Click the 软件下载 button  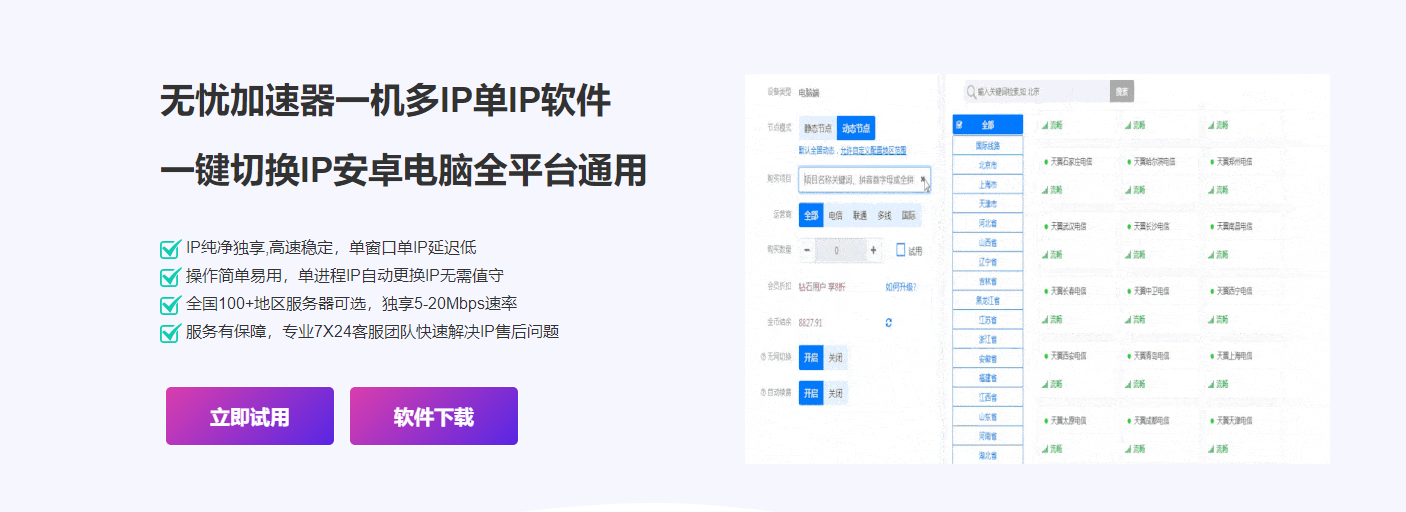pyautogui.click(x=434, y=416)
